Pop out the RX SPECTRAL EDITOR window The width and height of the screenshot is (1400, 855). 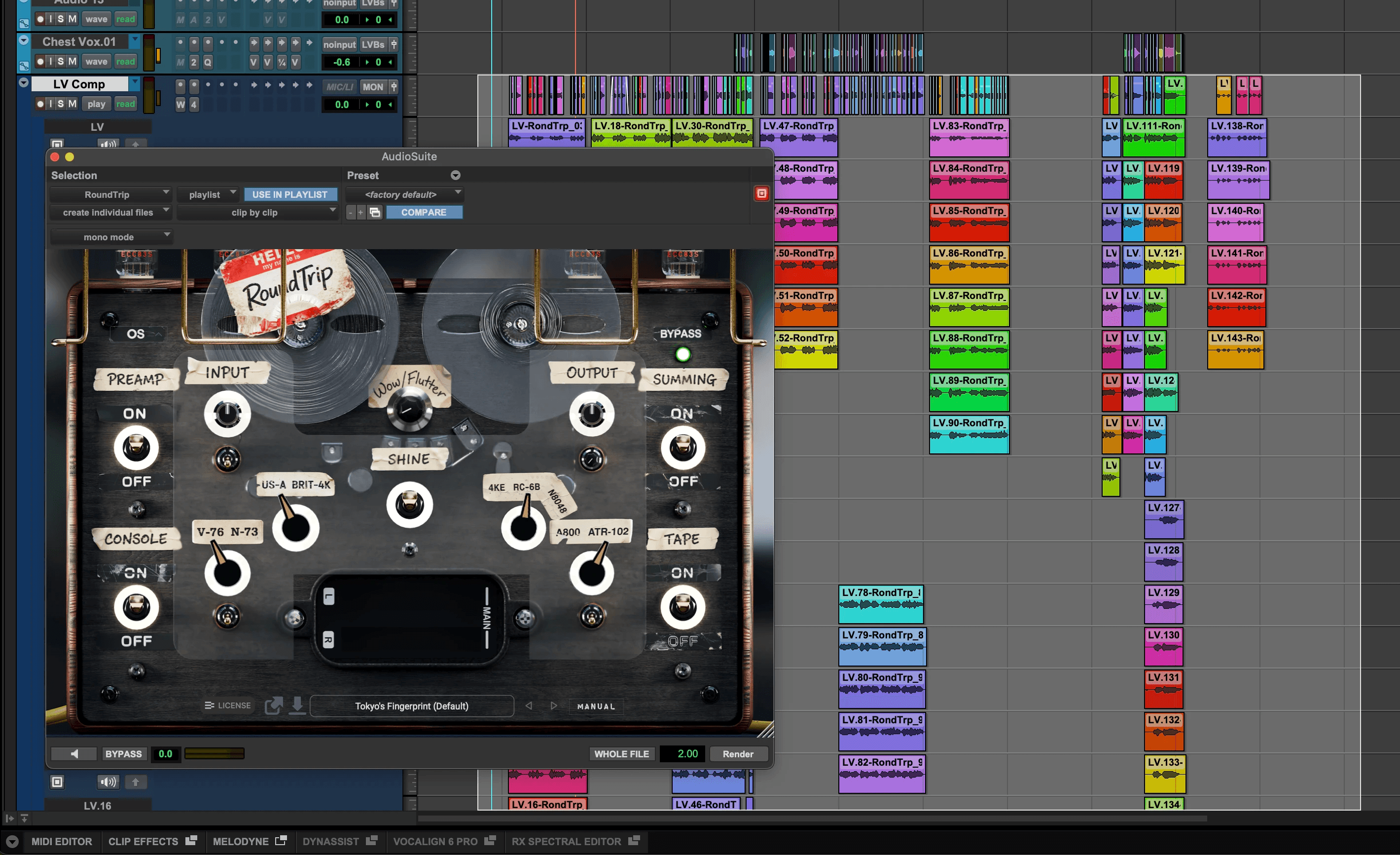[x=634, y=840]
